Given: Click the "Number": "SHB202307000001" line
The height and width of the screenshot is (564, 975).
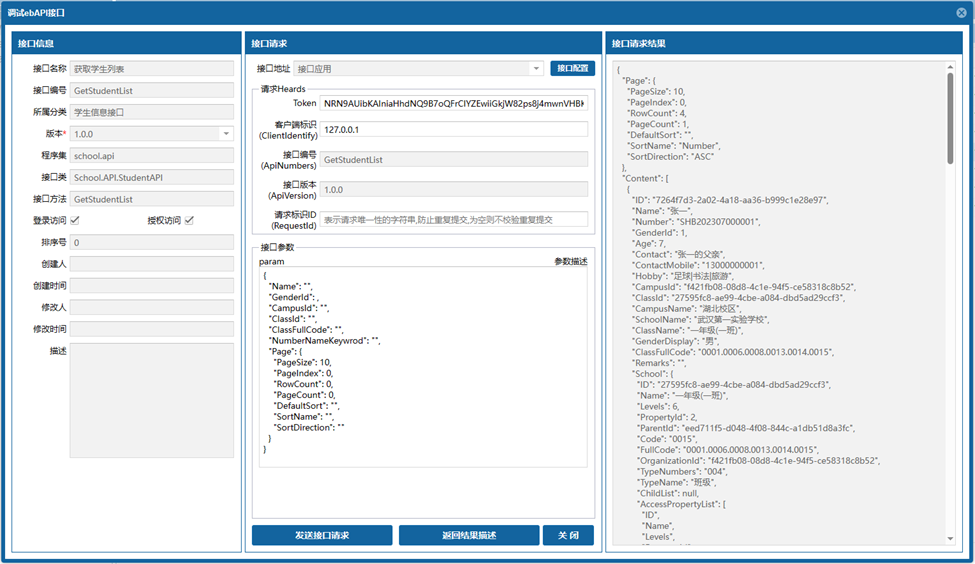Looking at the screenshot, I should (x=696, y=221).
